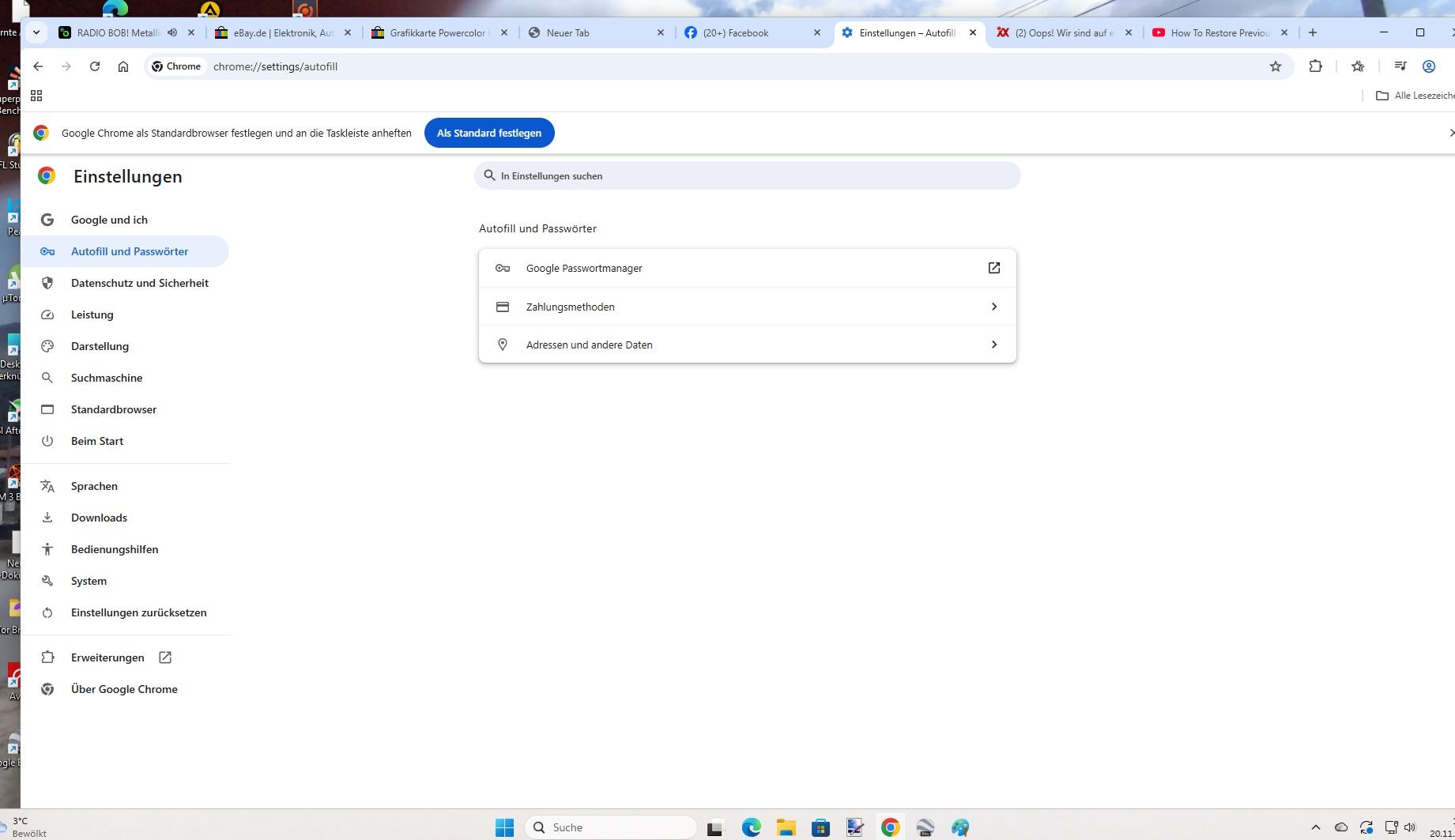Open Google Passwortmanager via external link icon

coord(993,268)
